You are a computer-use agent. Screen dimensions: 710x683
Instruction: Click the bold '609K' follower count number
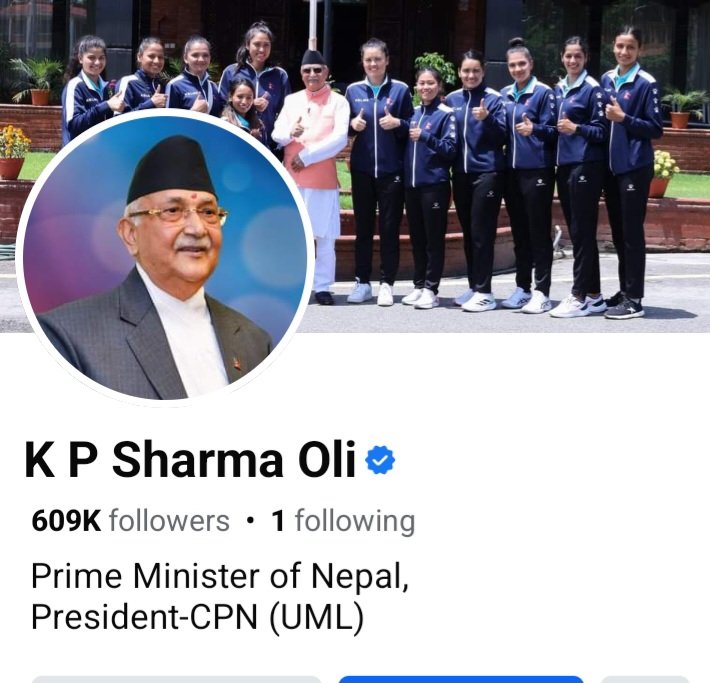(x=66, y=521)
